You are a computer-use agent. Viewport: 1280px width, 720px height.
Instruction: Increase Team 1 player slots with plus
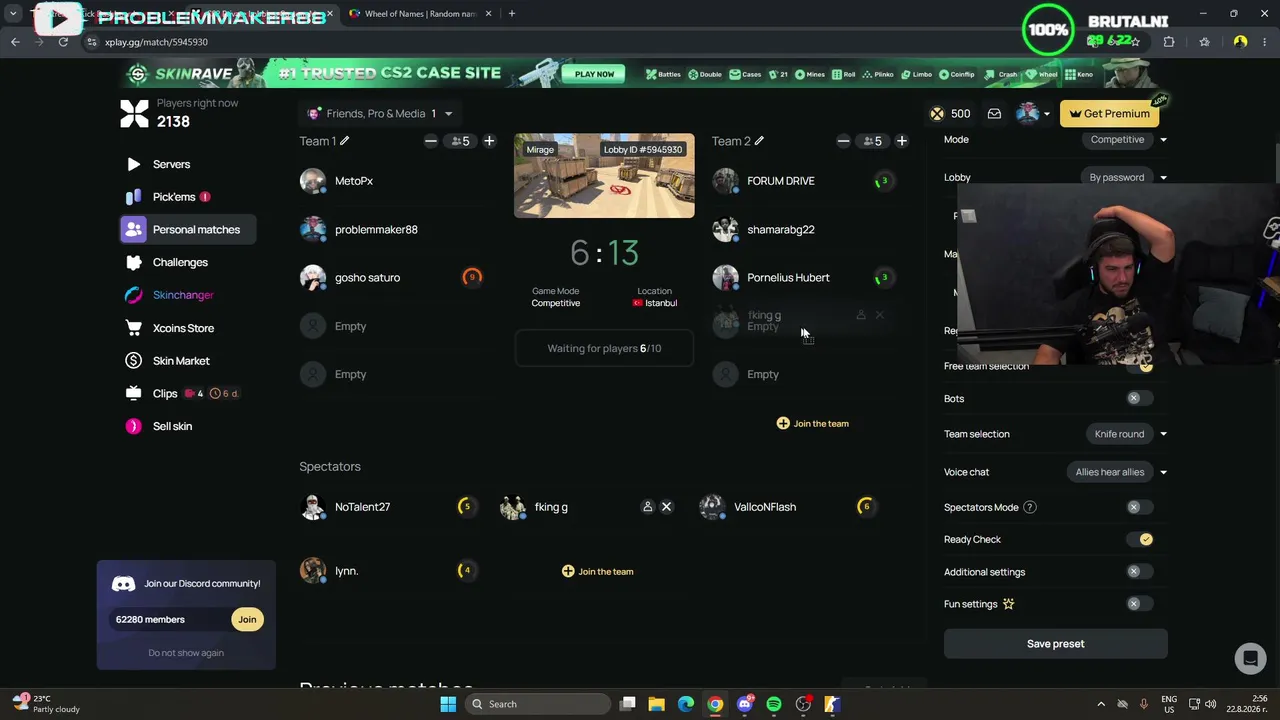[x=489, y=141]
